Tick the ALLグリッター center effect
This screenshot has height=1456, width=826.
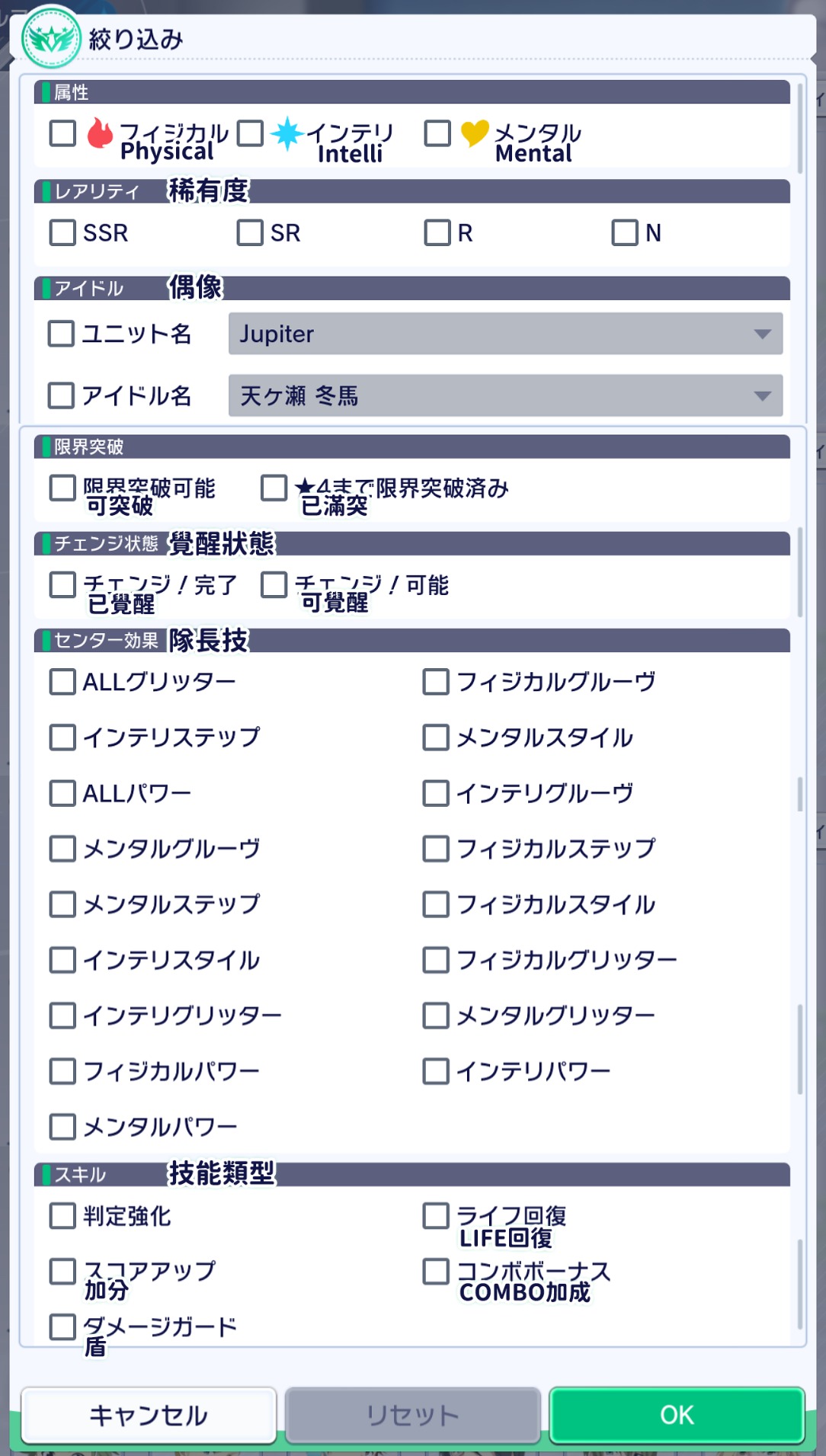point(62,682)
